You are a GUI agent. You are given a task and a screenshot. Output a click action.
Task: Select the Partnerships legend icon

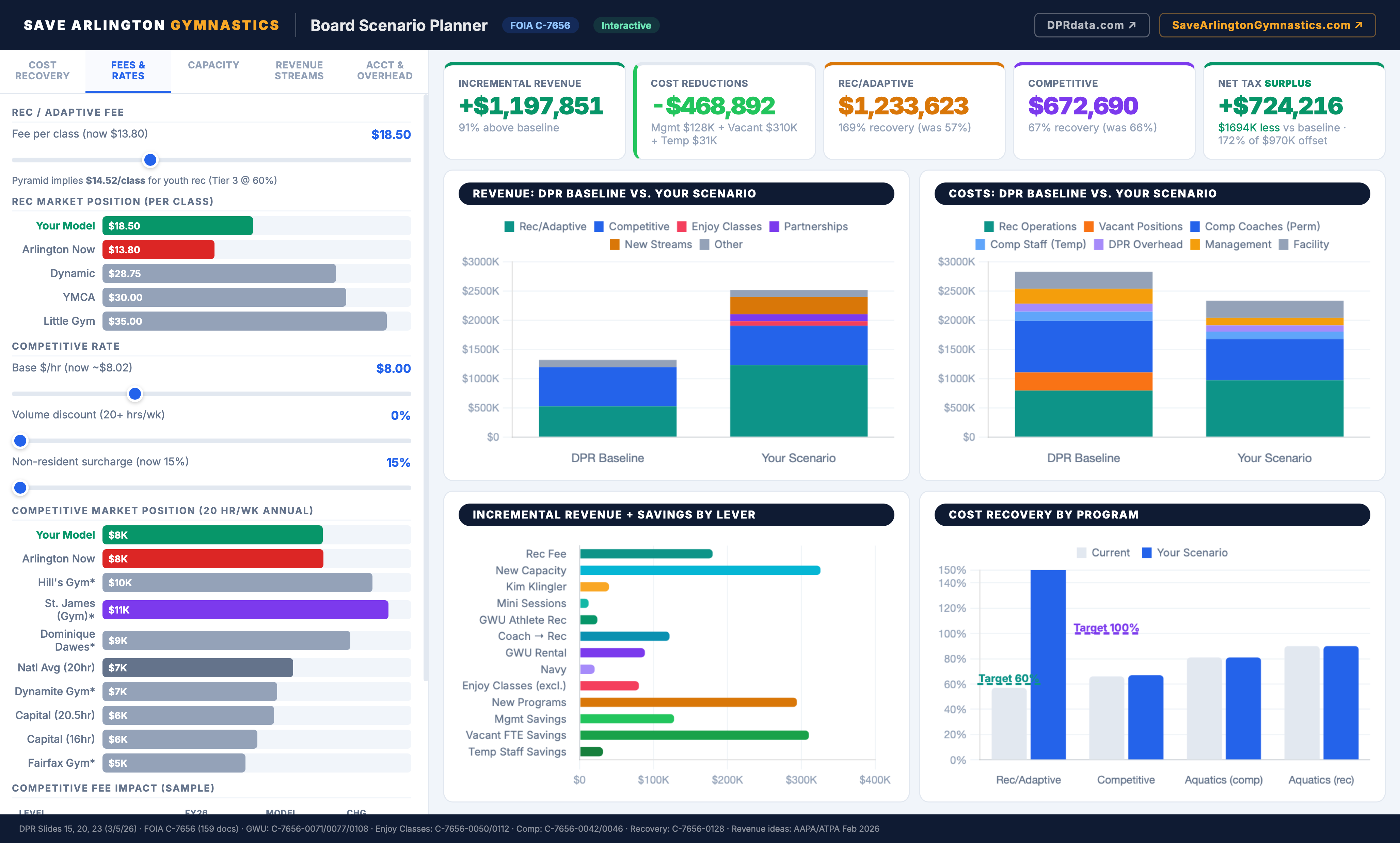click(x=774, y=226)
